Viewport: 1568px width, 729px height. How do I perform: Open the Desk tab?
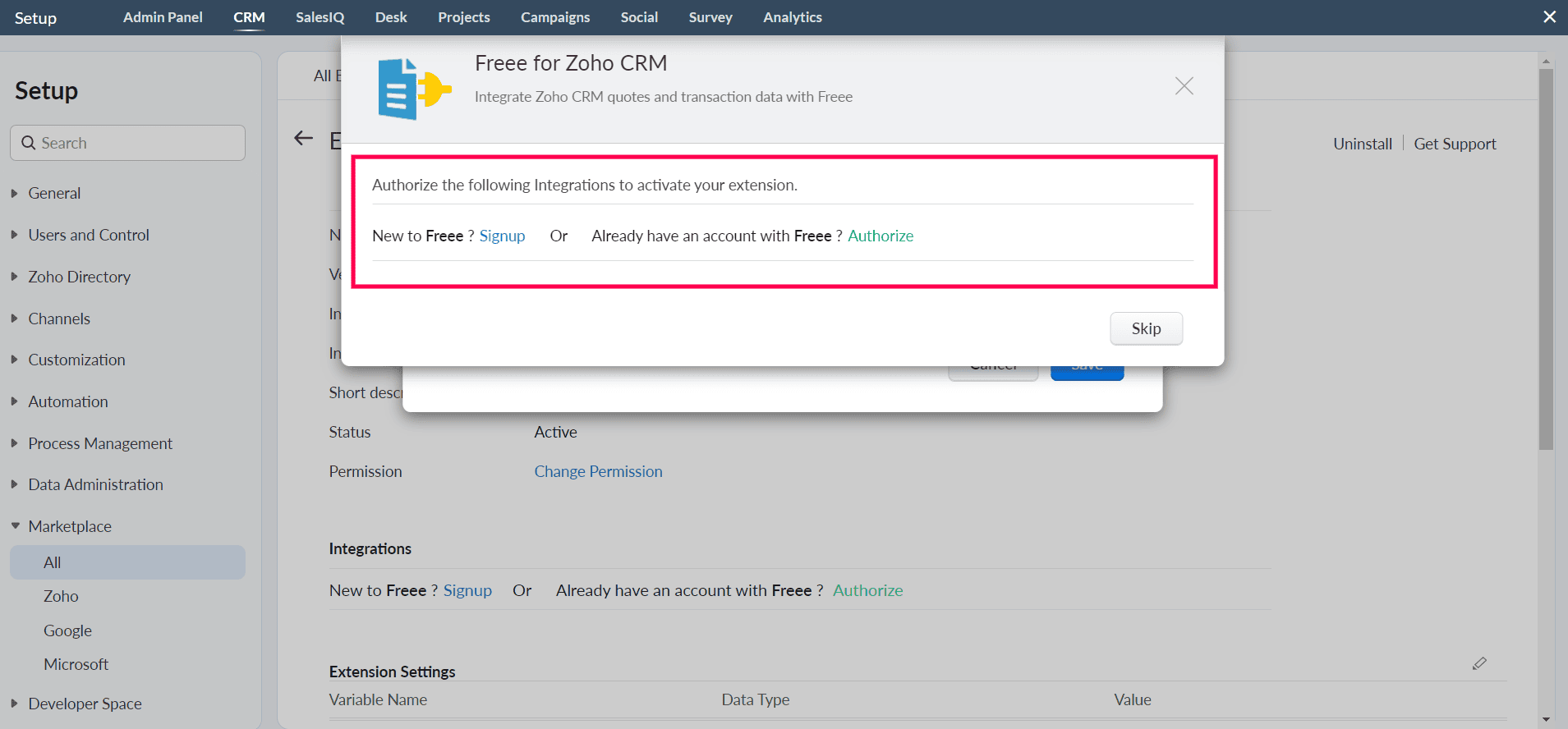point(391,17)
